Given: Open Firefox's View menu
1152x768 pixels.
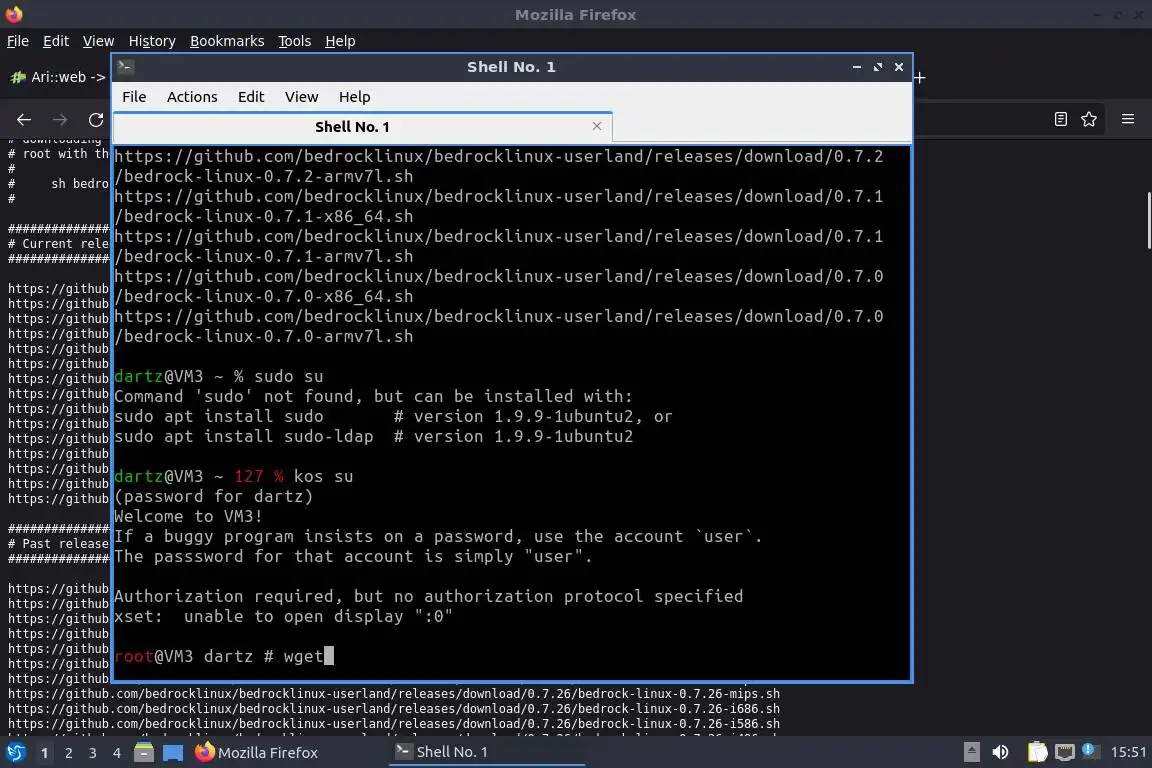Looking at the screenshot, I should (98, 41).
